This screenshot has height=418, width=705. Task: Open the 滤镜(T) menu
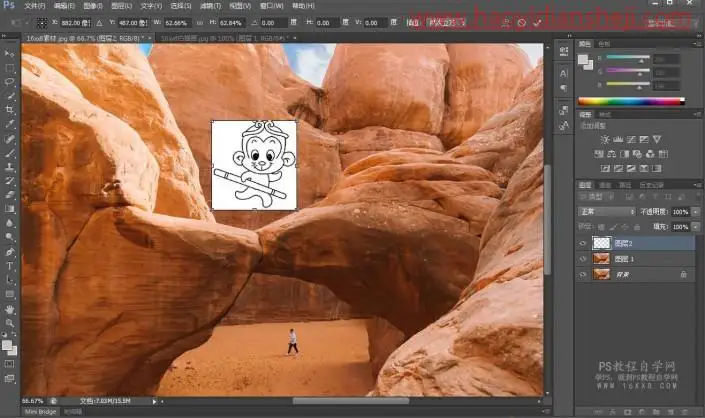tap(210, 6)
